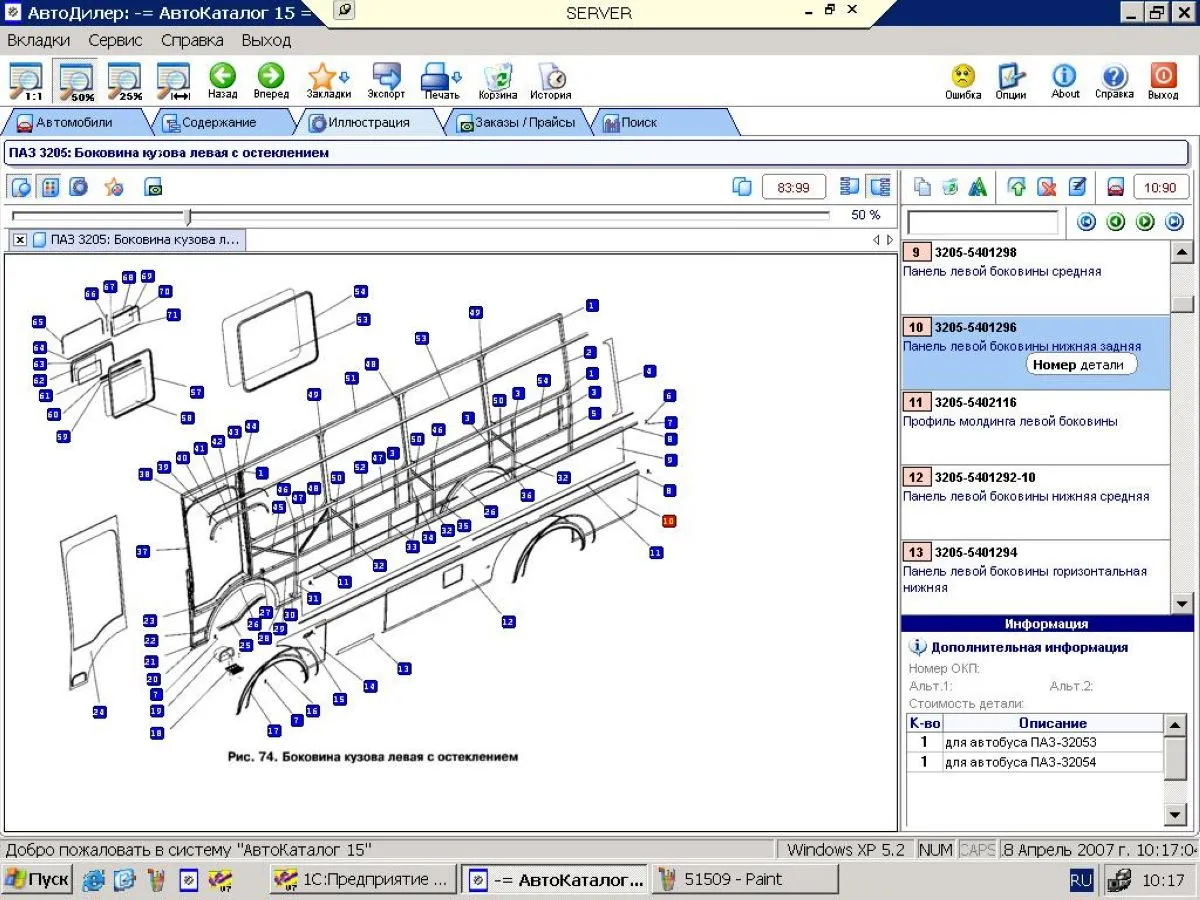Click the 83:99 counter button

coord(794,187)
